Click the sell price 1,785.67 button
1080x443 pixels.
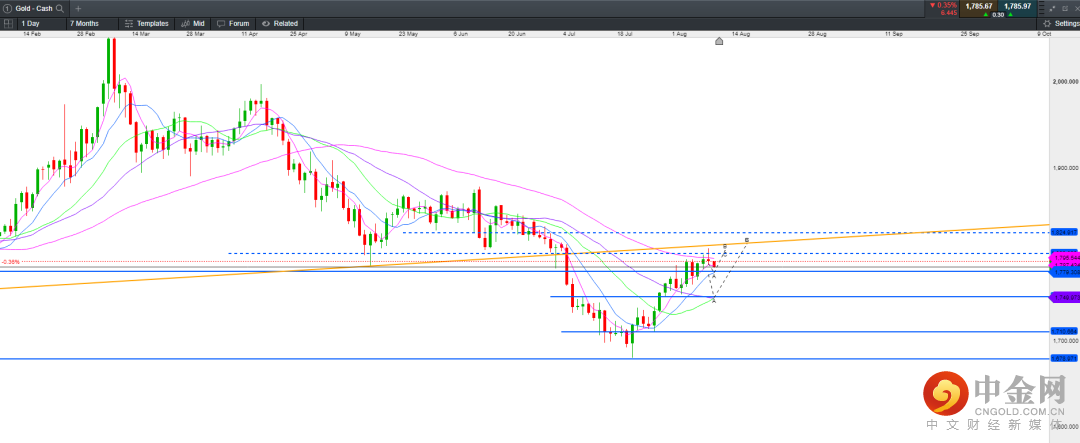pyautogui.click(x=977, y=6)
